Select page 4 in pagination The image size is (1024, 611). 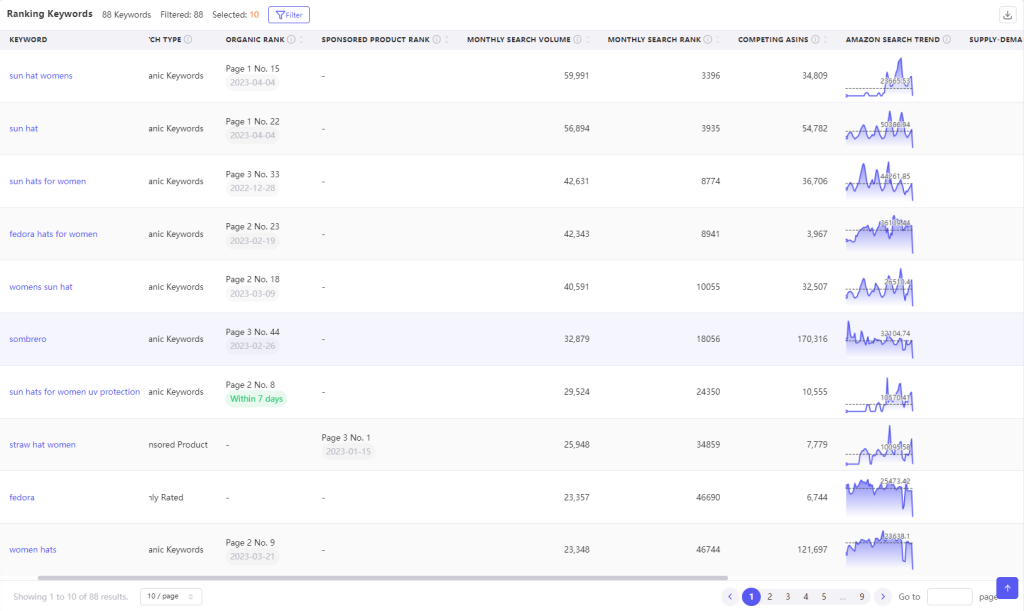pyautogui.click(x=806, y=597)
